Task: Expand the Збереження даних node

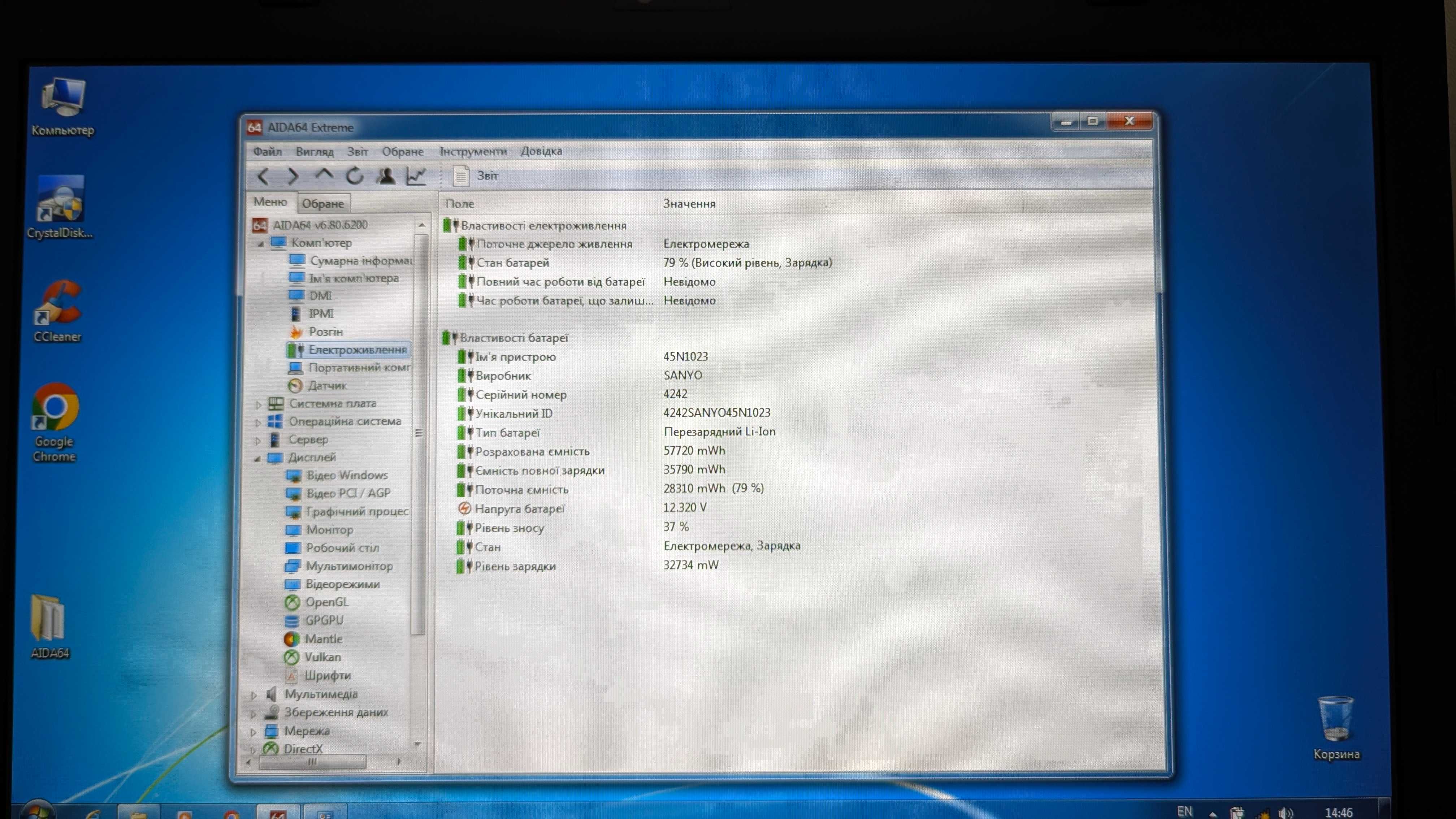Action: [x=254, y=714]
